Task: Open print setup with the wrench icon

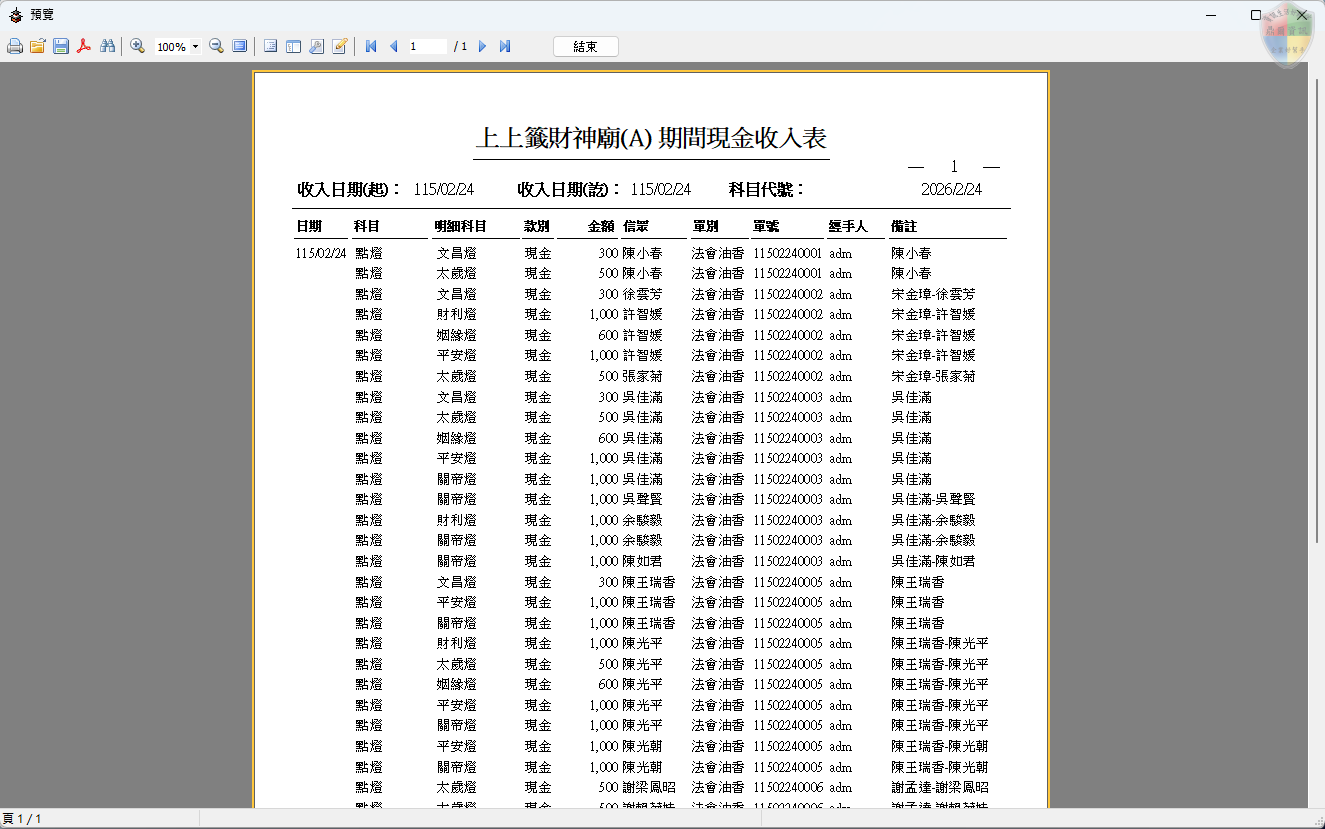Action: tap(316, 46)
